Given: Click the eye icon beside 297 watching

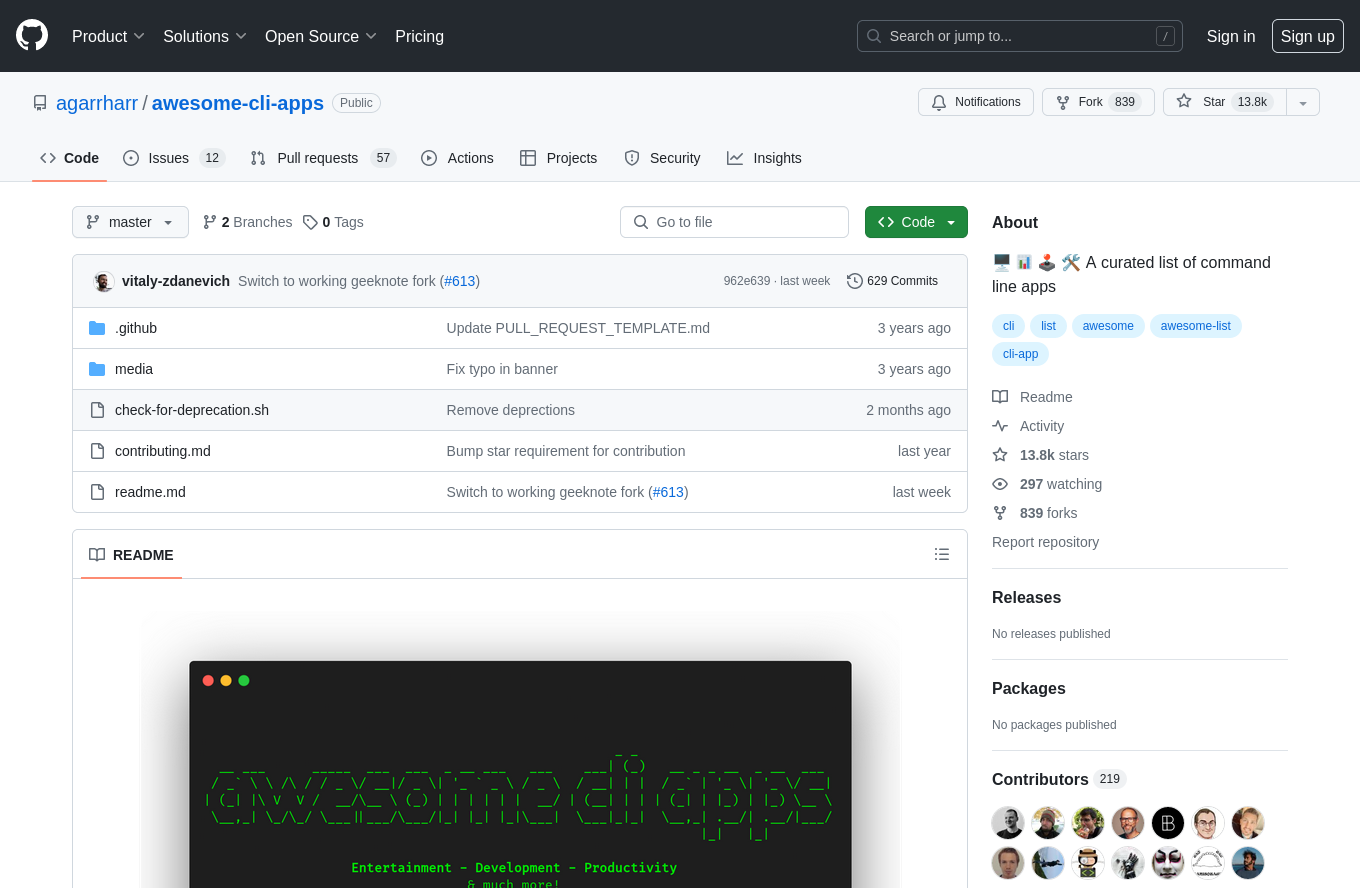Looking at the screenshot, I should (x=1000, y=484).
